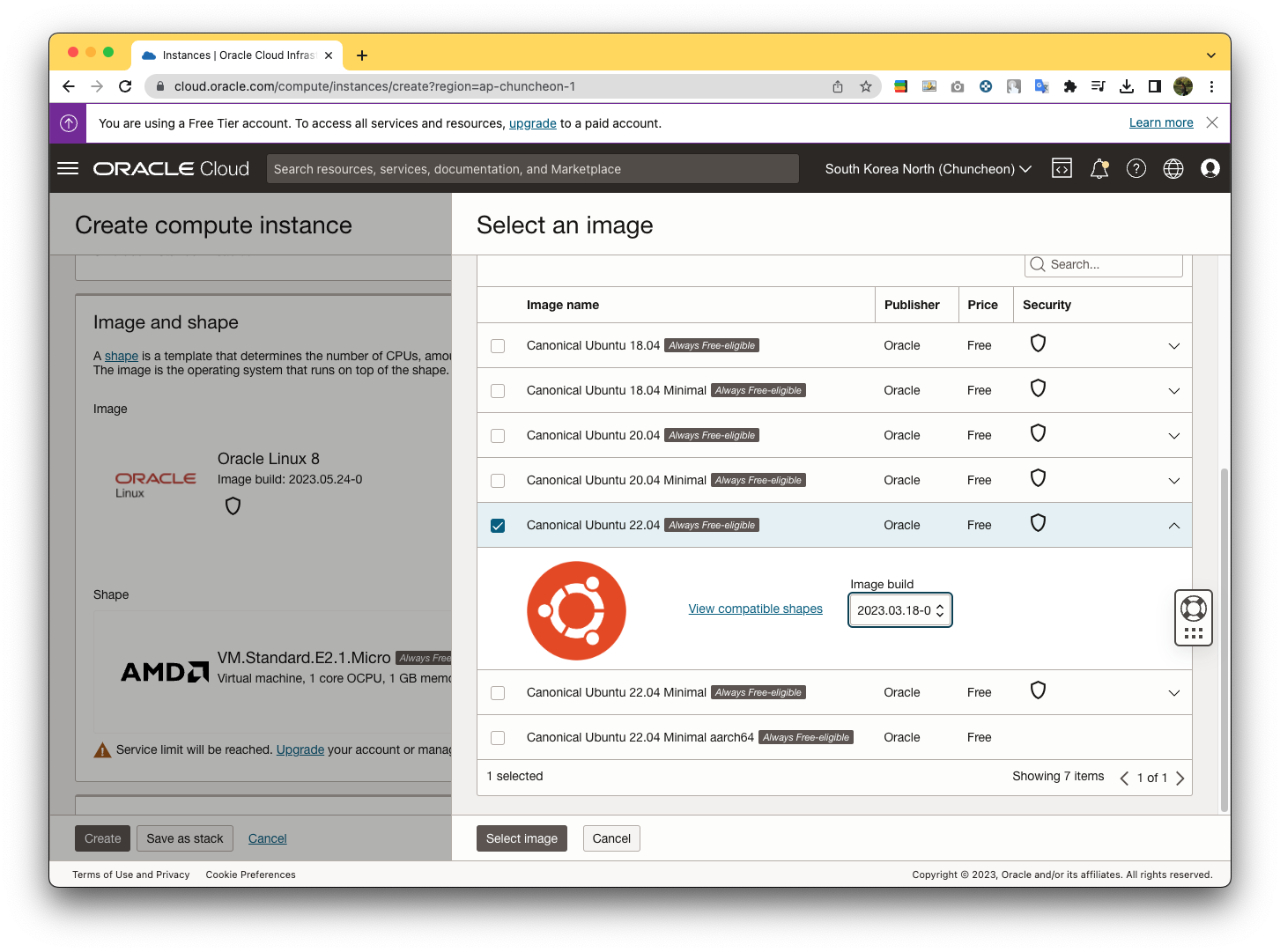
Task: Click the browser back arrow
Action: click(x=69, y=86)
